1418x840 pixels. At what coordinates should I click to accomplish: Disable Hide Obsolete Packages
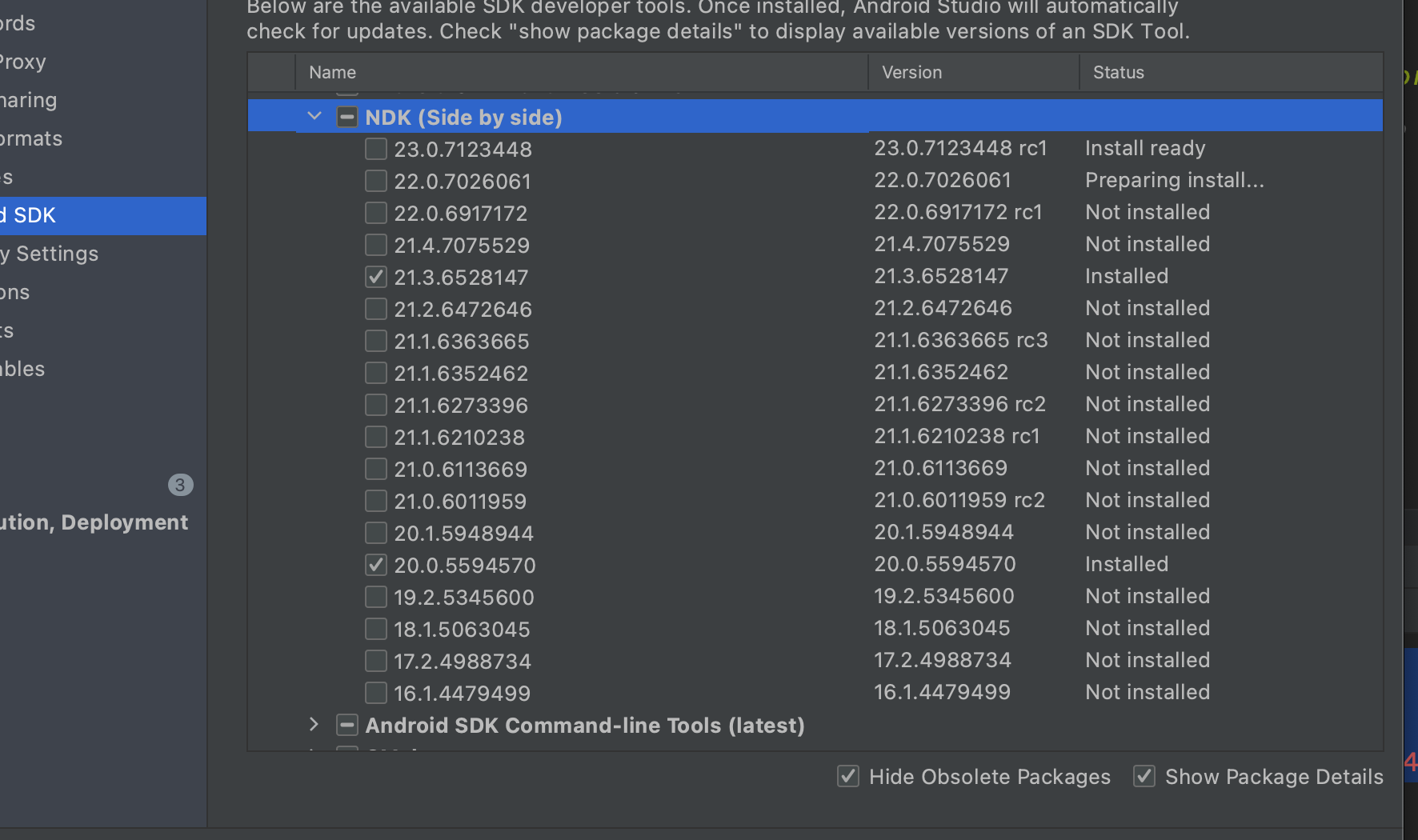click(x=848, y=776)
